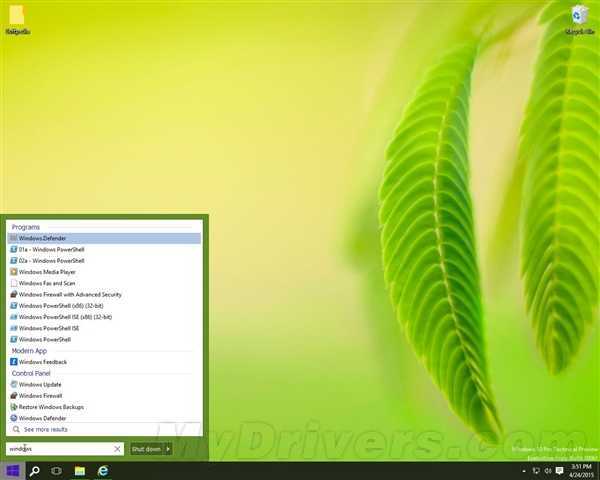The height and width of the screenshot is (480, 600).
Task: Open the volume tray icon
Action: point(548,471)
